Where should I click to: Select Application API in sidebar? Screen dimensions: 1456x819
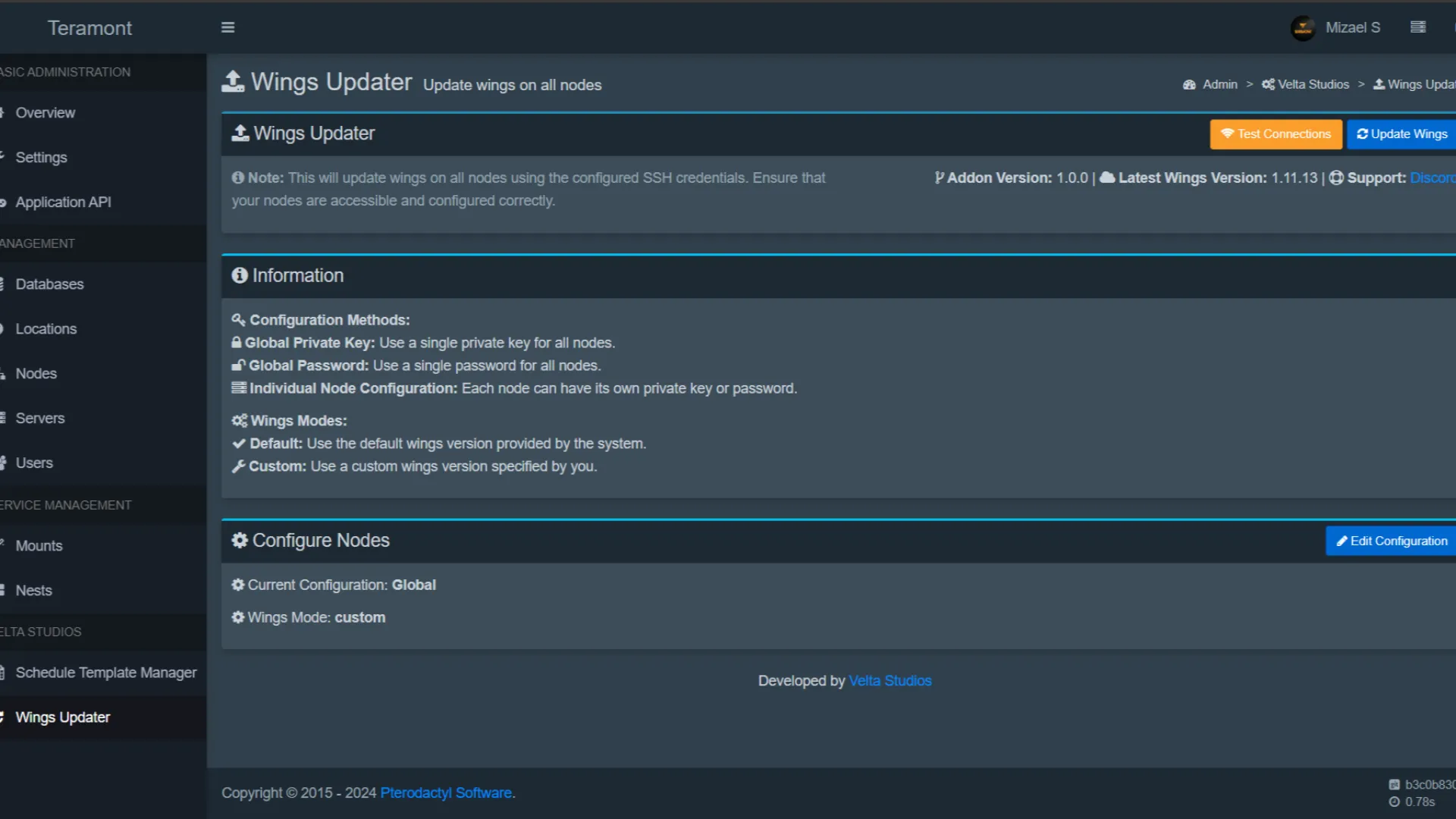tap(63, 202)
